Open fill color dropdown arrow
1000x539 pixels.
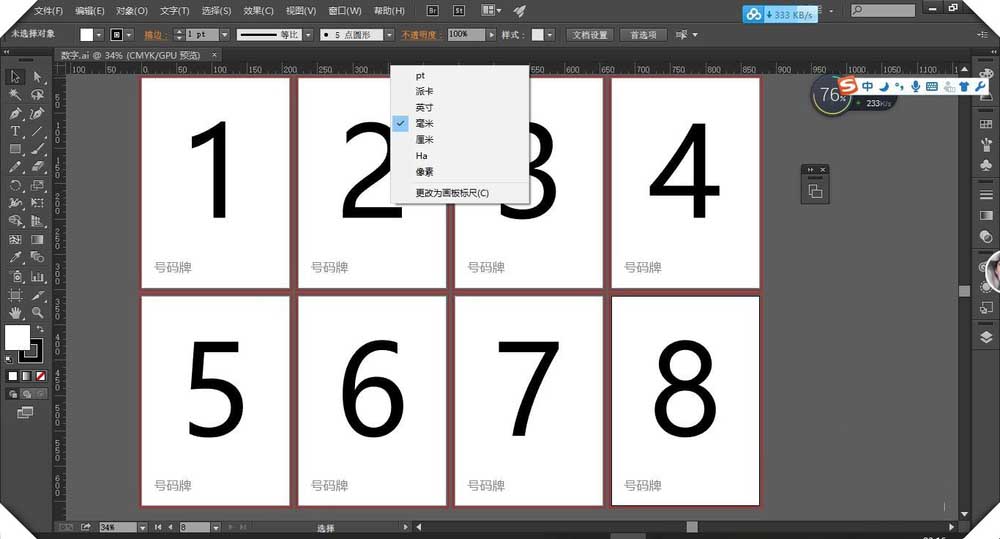[99, 34]
